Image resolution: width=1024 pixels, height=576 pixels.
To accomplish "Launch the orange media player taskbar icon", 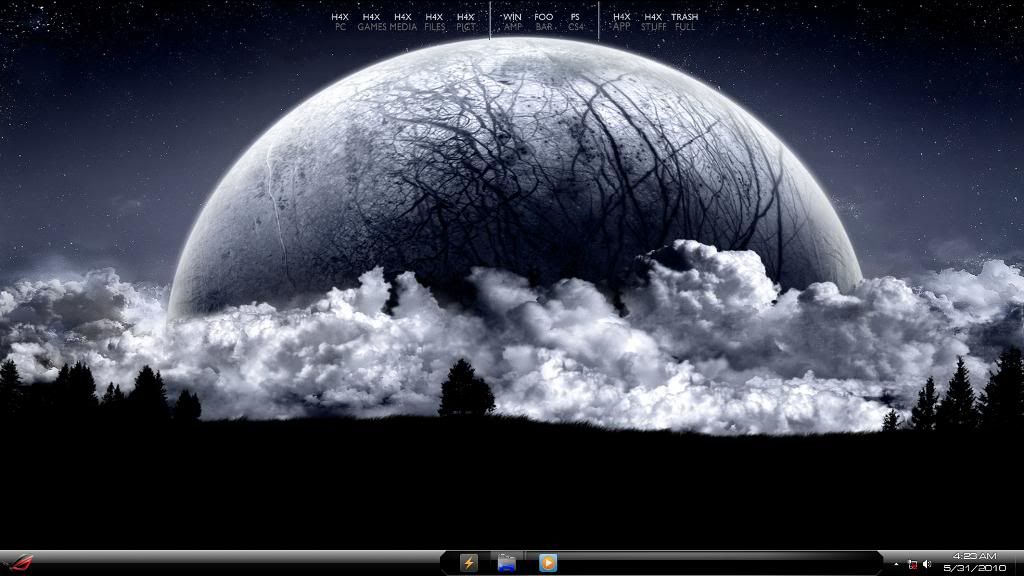I will pos(547,563).
